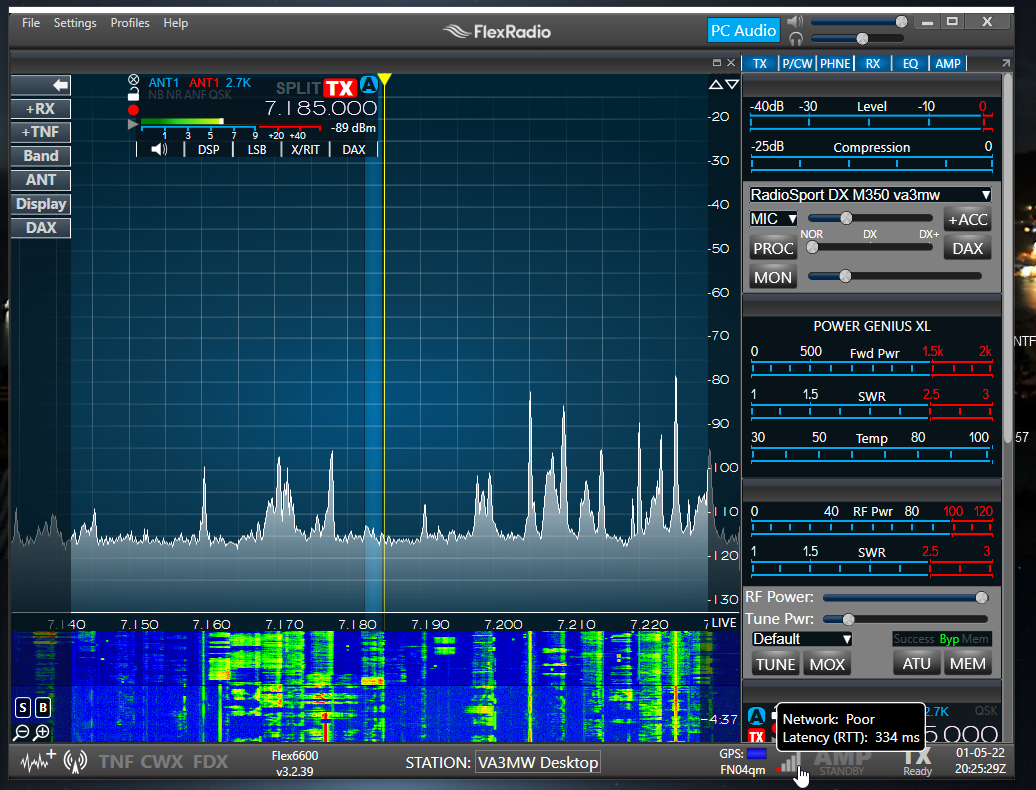
Task: Toggle the slice lock padlock icon
Action: click(133, 94)
